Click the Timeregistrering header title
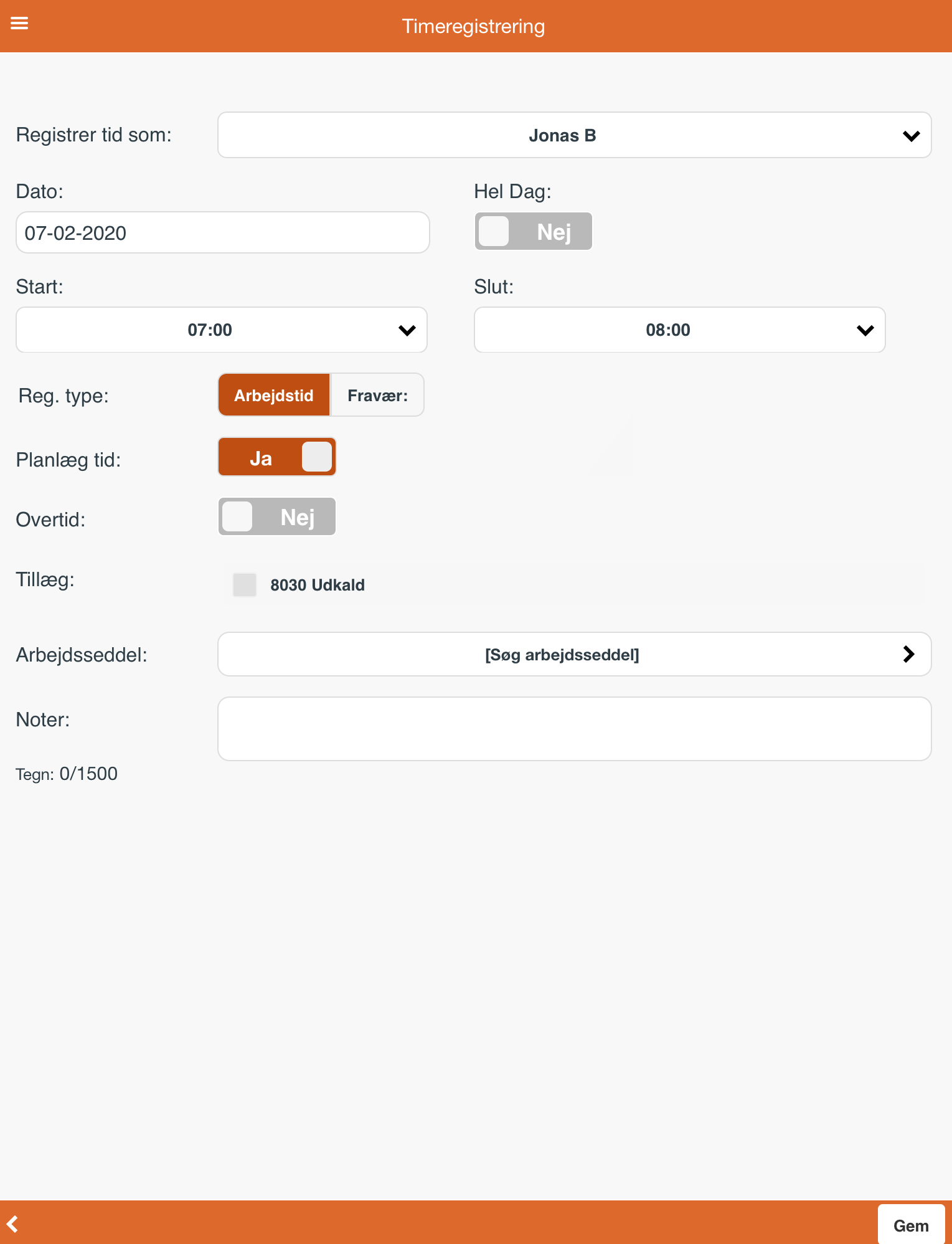The height and width of the screenshot is (1244, 952). (473, 26)
